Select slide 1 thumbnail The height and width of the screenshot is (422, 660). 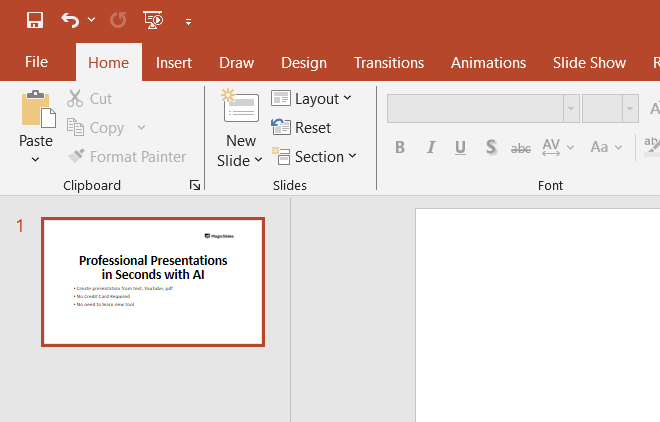[x=153, y=282]
